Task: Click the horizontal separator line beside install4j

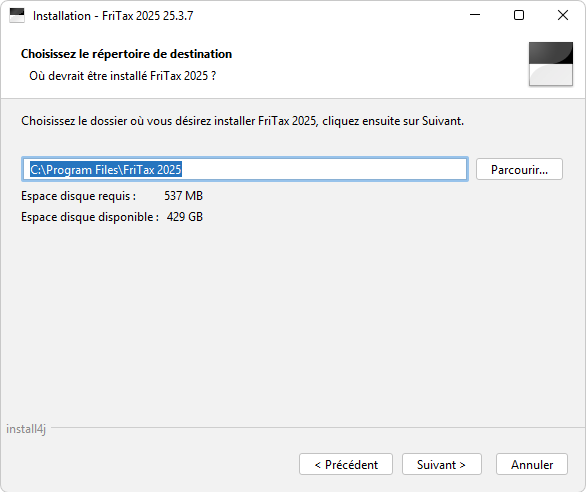Action: pos(318,427)
